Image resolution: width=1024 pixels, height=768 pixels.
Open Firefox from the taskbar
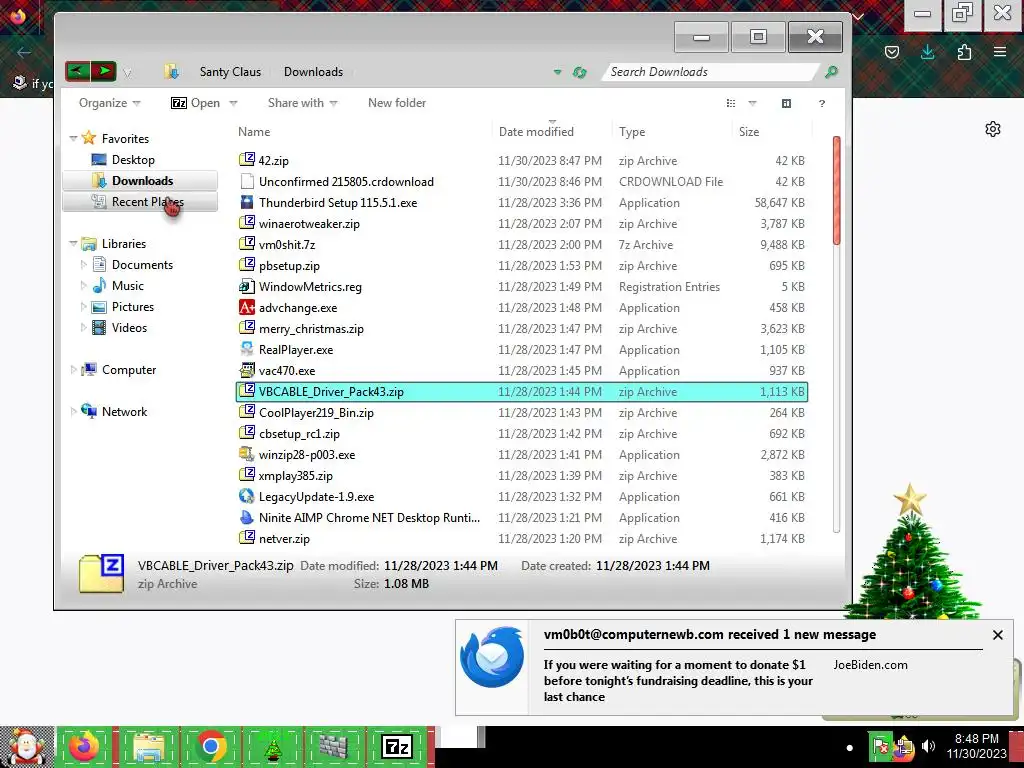[x=84, y=746]
